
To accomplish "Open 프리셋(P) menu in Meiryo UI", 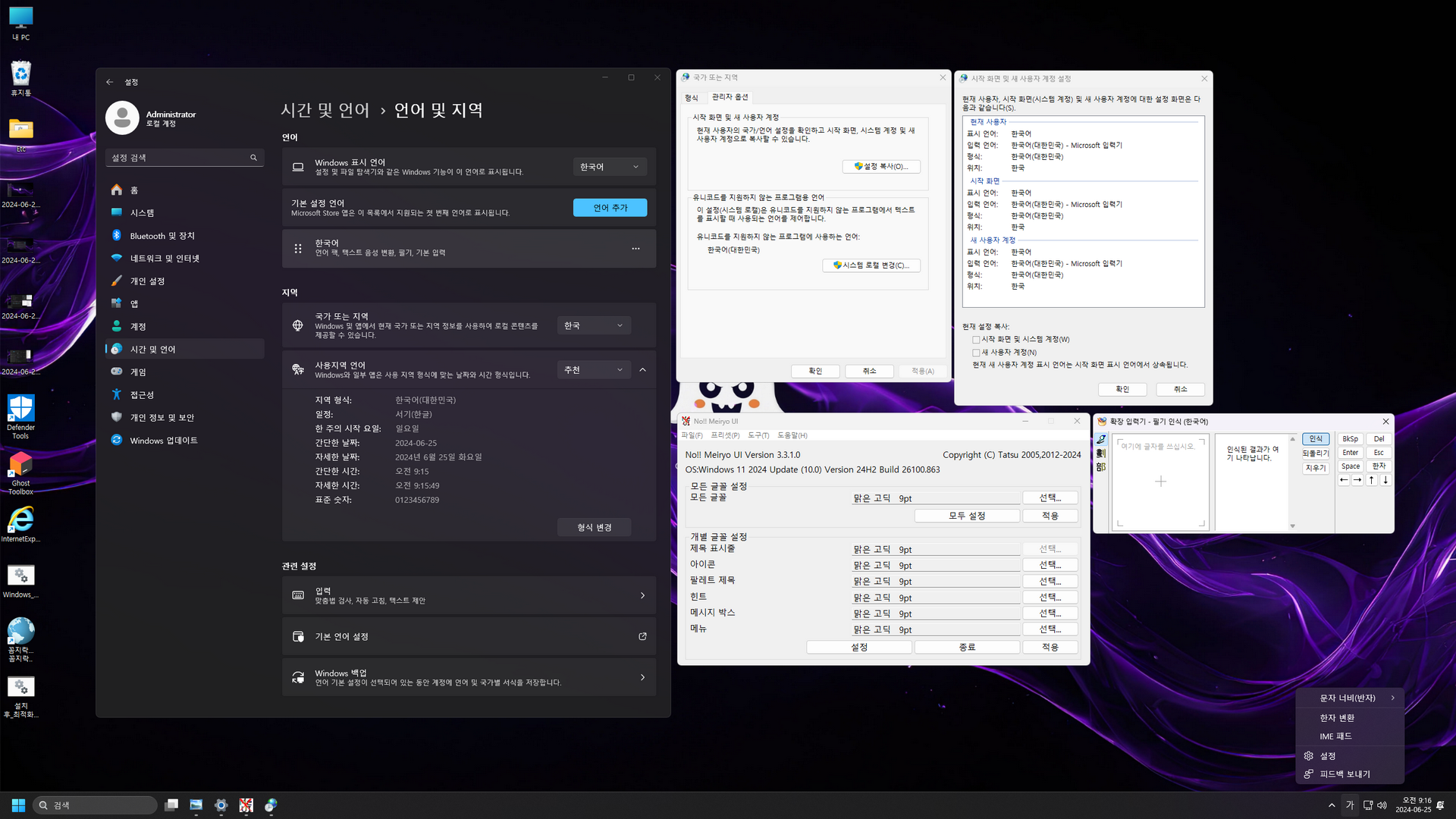I will [724, 435].
